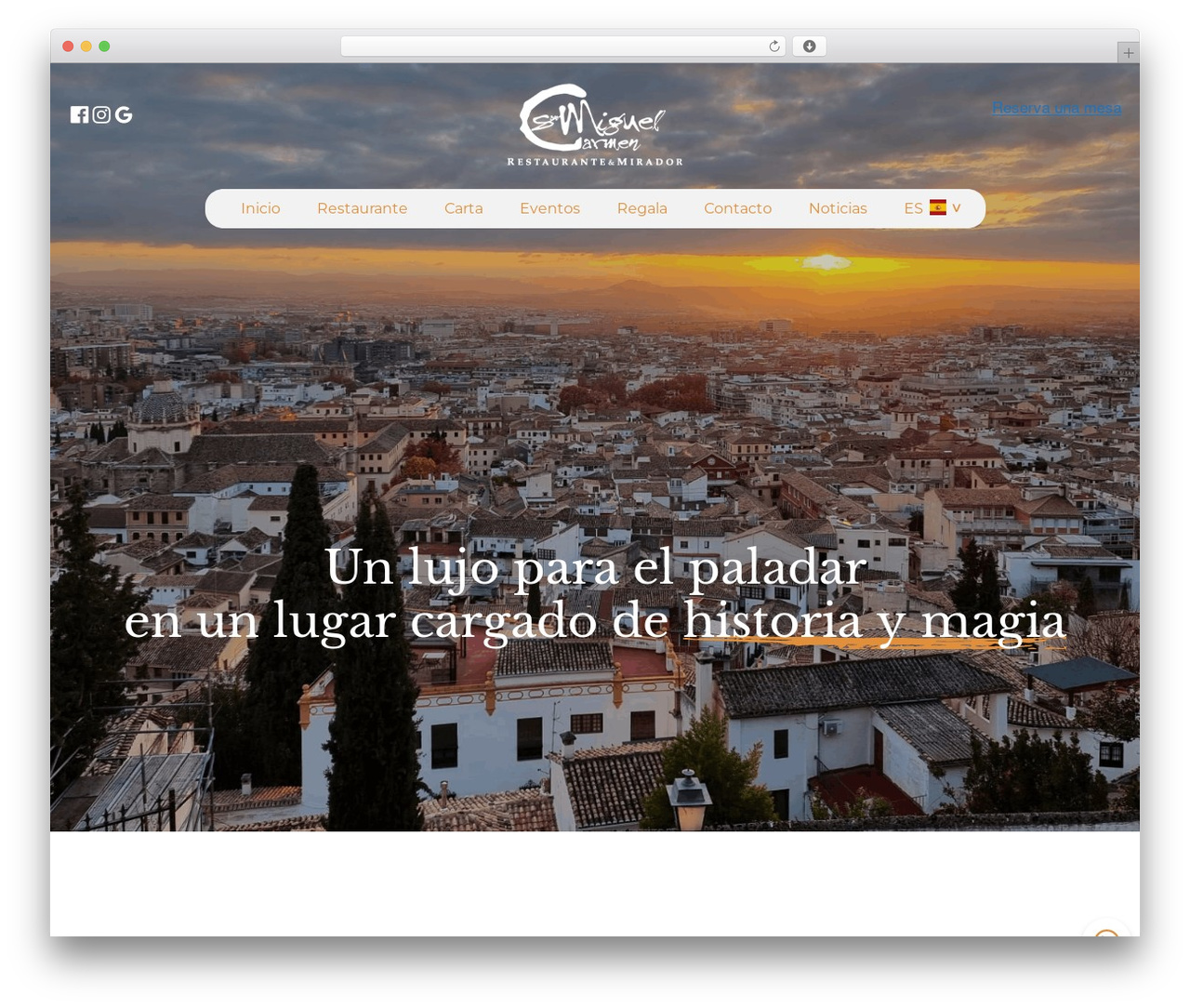Click the orange chat widget icon

click(x=1106, y=930)
